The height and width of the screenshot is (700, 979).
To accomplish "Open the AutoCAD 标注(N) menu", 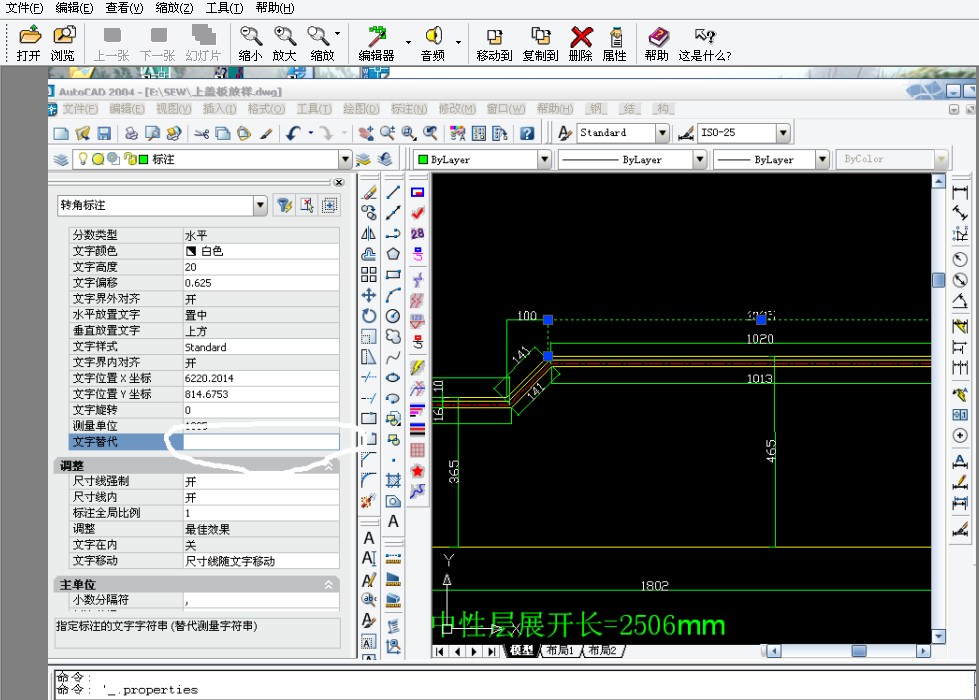I will coord(409,109).
